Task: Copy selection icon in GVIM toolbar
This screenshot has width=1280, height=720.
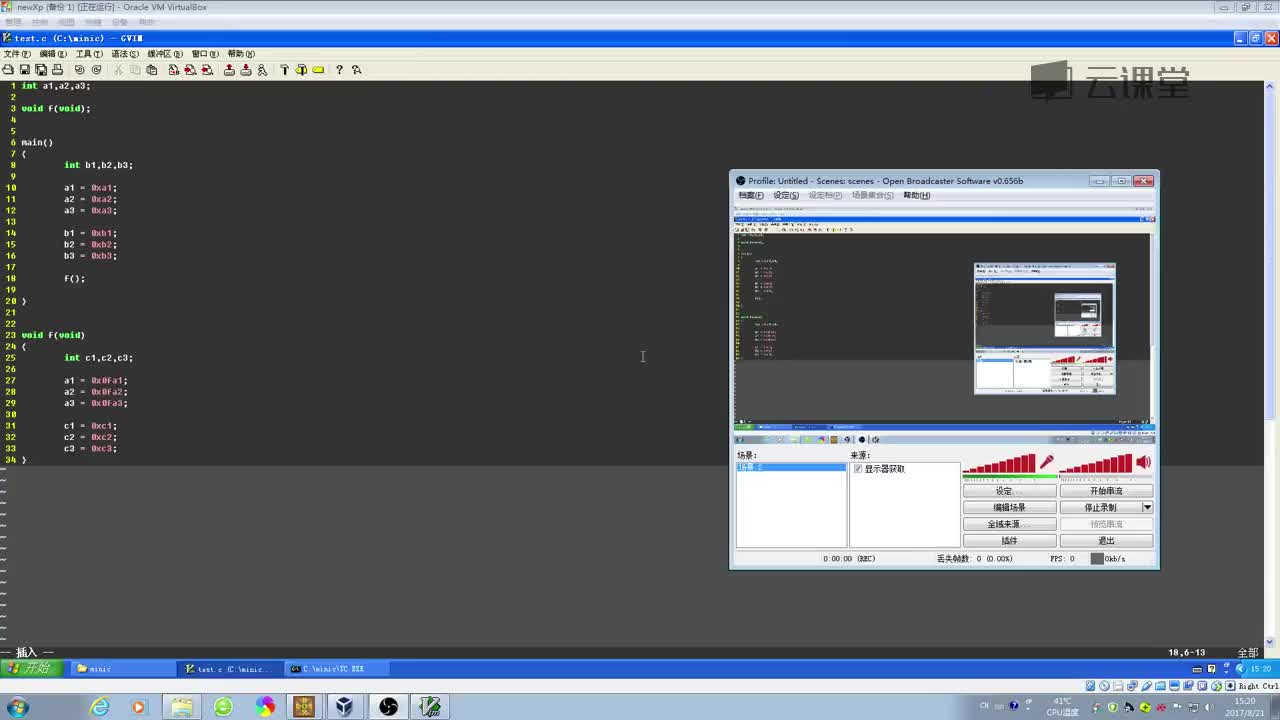Action: point(135,70)
